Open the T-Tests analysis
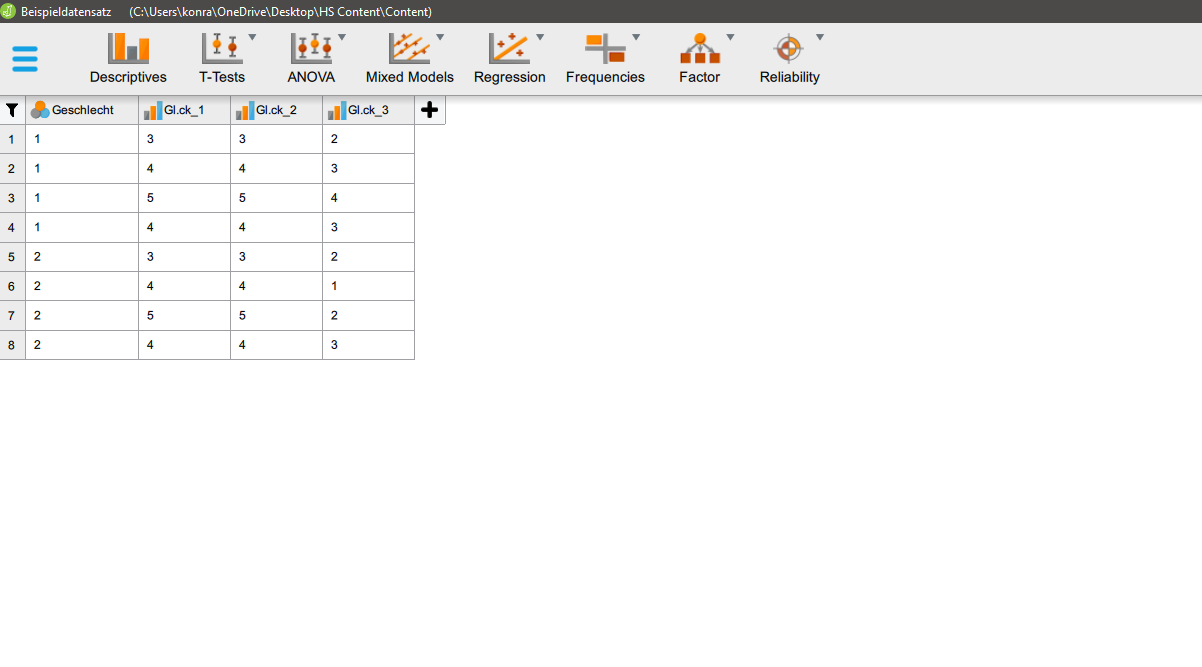The width and height of the screenshot is (1202, 667). [x=220, y=57]
